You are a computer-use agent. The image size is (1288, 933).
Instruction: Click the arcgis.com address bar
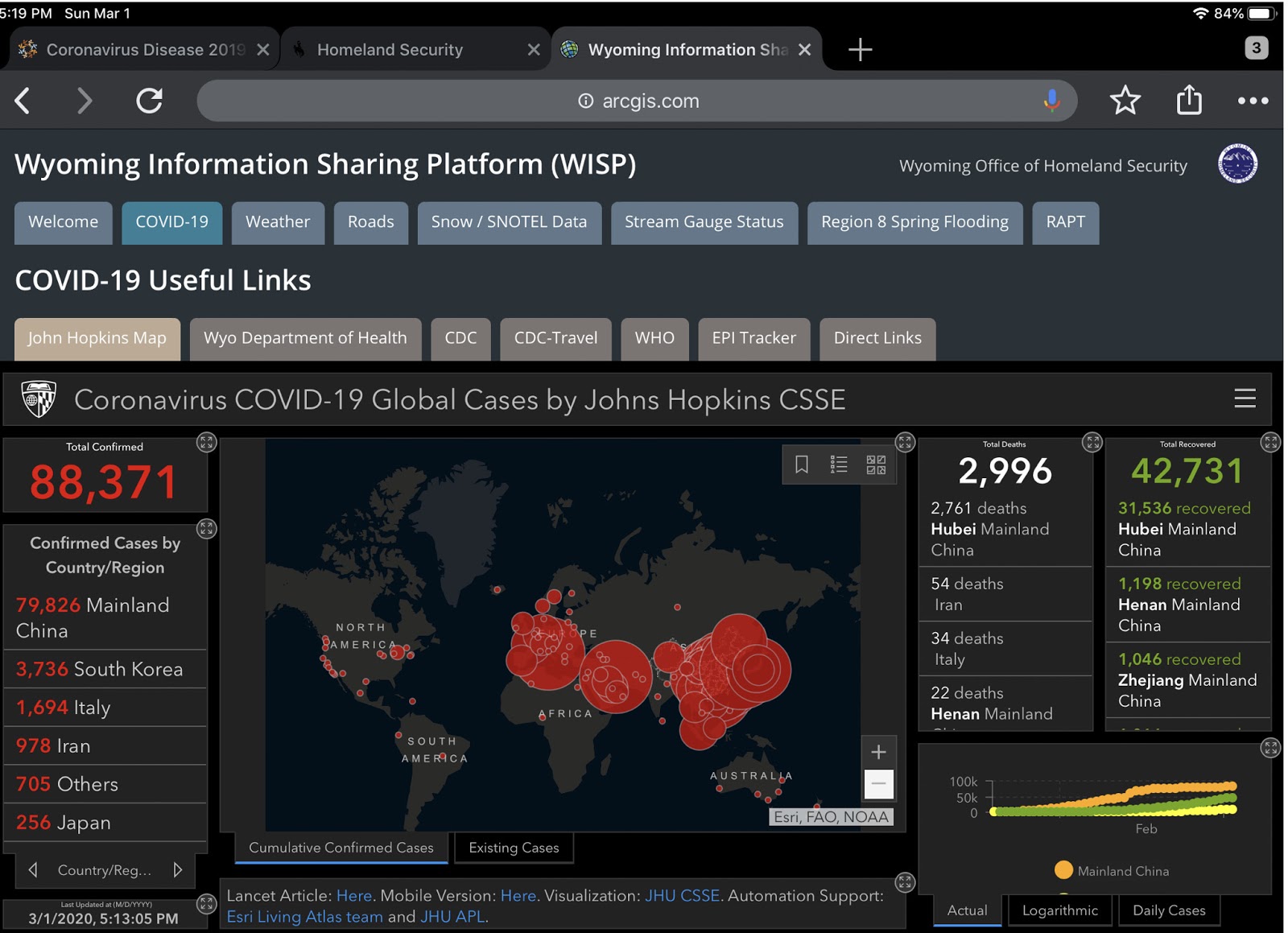pyautogui.click(x=637, y=101)
